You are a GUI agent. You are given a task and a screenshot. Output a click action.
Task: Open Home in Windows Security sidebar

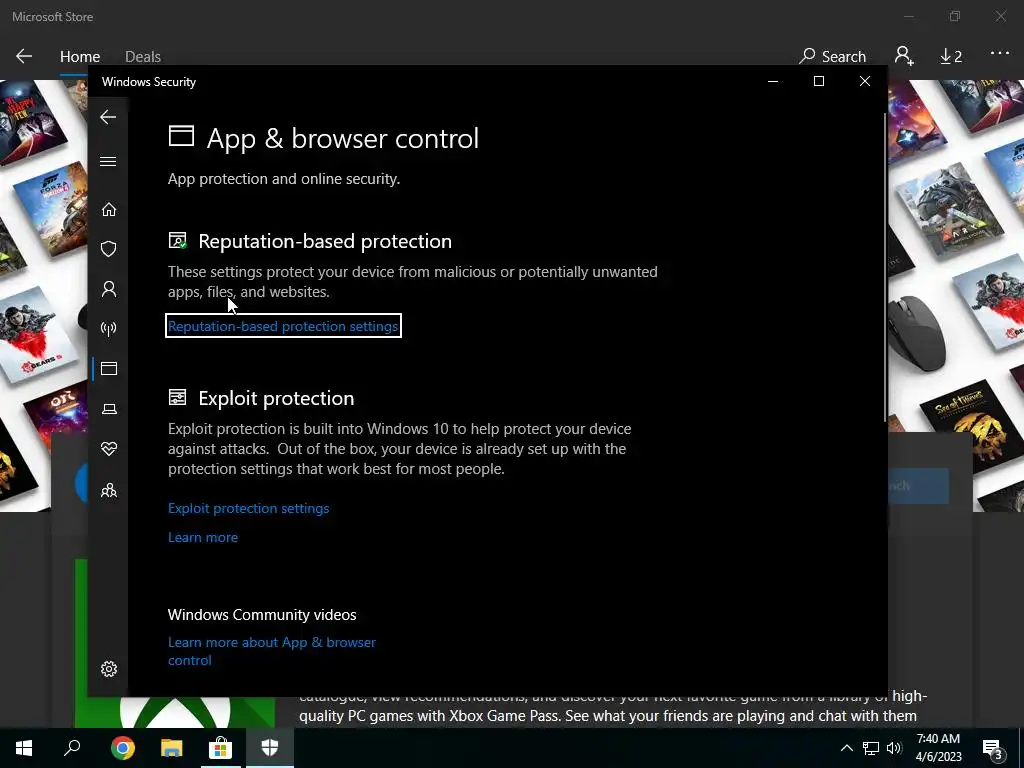pos(108,210)
